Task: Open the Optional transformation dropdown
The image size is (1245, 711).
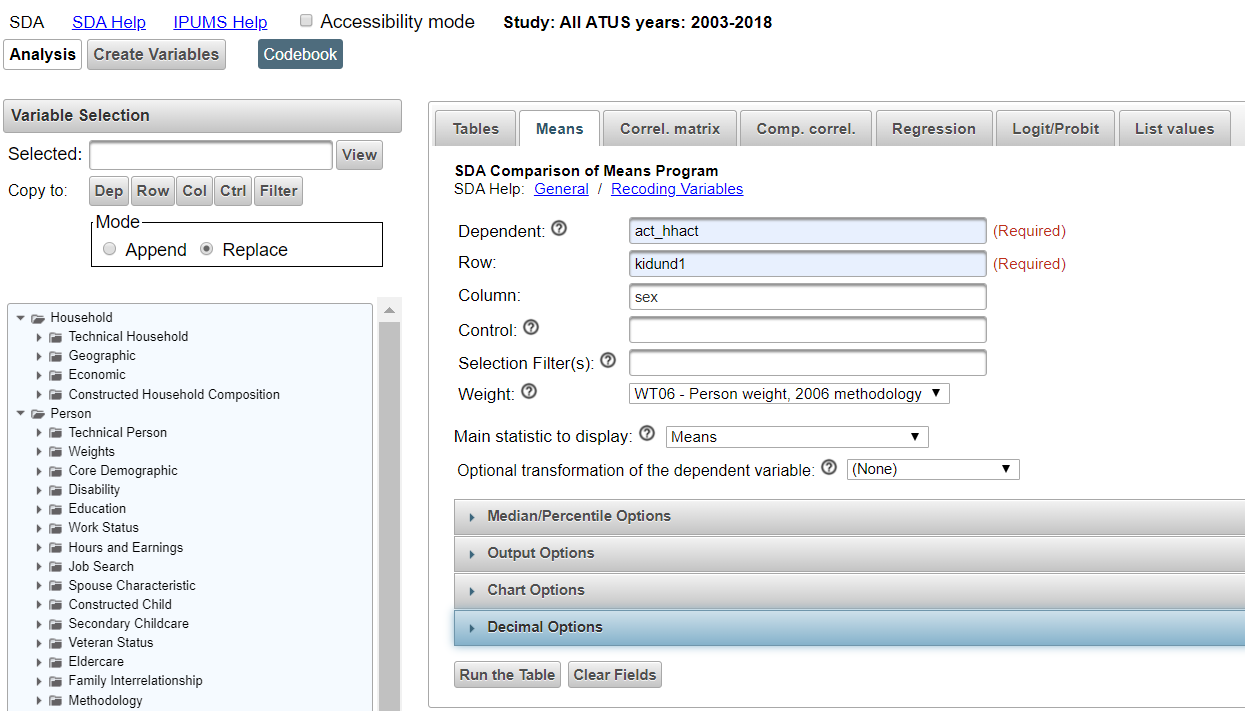Action: 933,469
